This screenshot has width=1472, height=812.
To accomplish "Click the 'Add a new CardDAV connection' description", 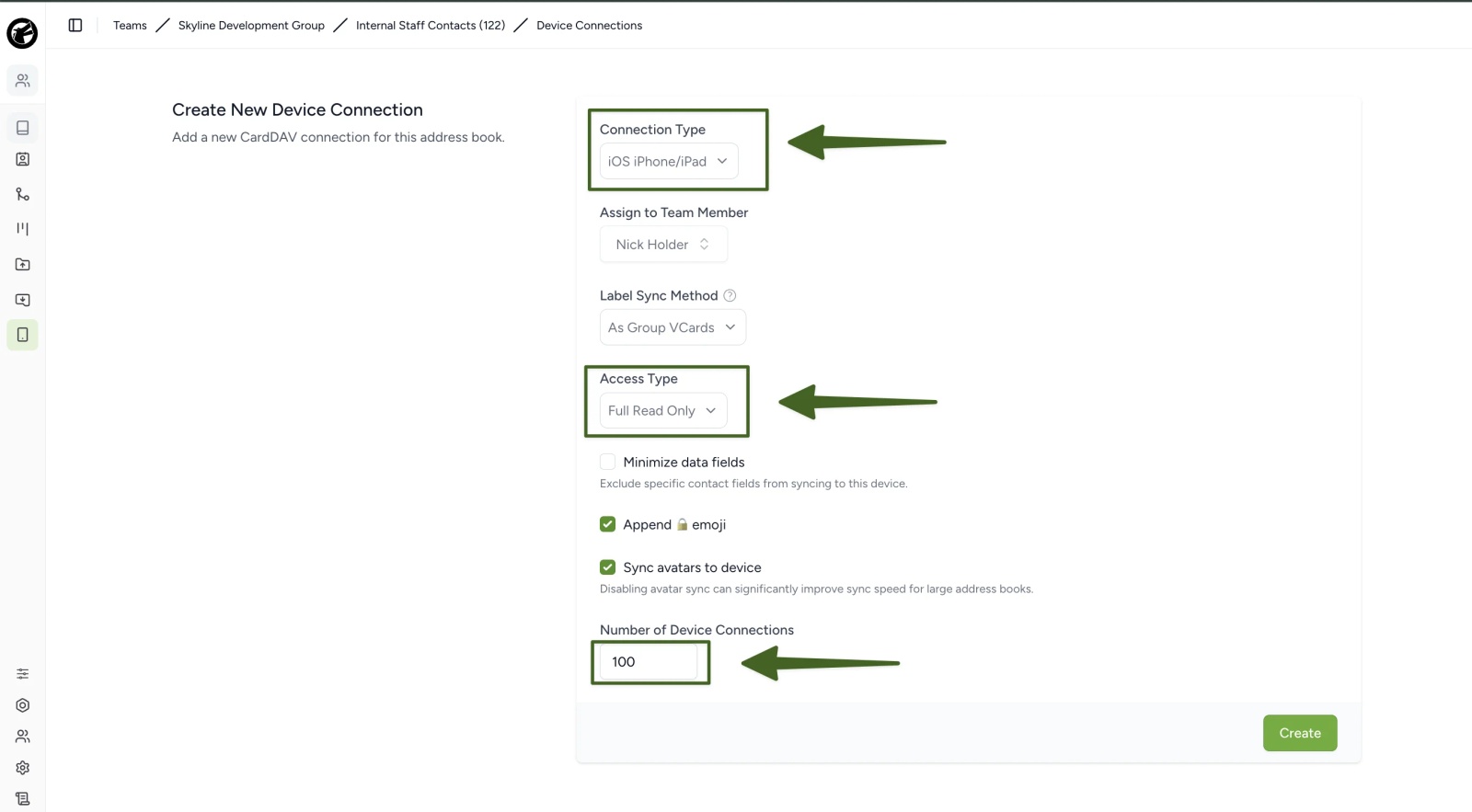I will pyautogui.click(x=339, y=137).
